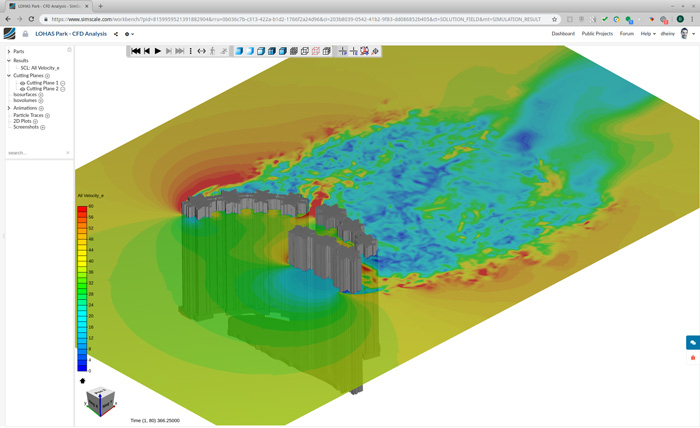This screenshot has width=700, height=428.
Task: Click the orientation cube widget
Action: [98, 401]
